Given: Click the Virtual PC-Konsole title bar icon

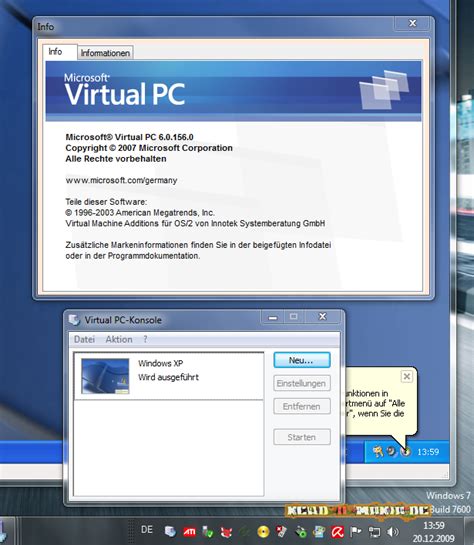Looking at the screenshot, I should pyautogui.click(x=74, y=319).
